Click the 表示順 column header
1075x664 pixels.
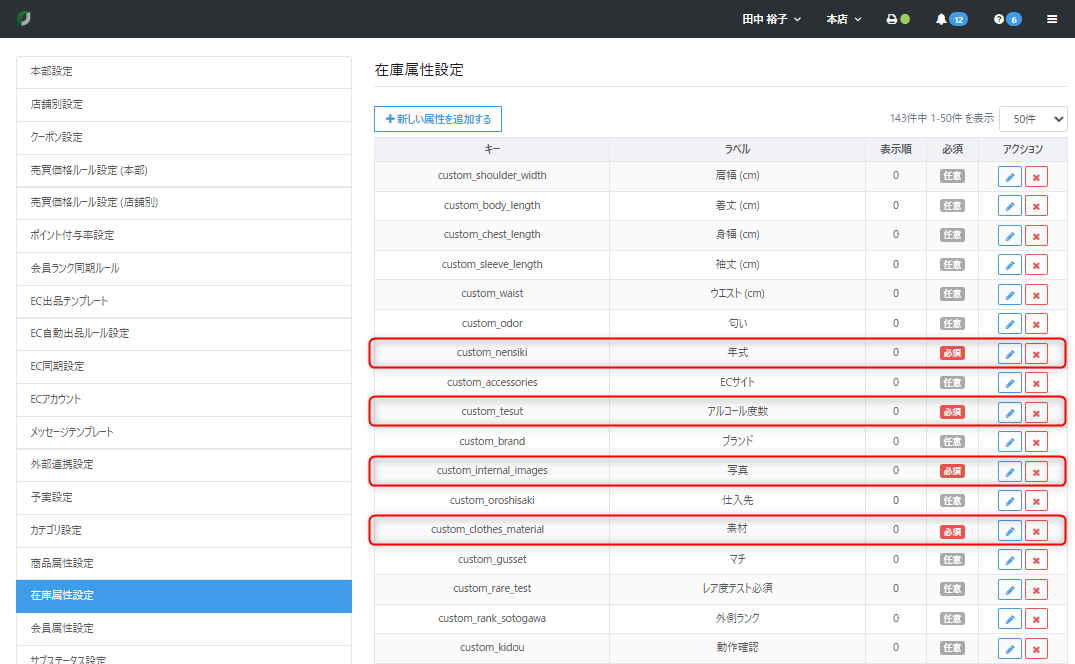coord(895,149)
